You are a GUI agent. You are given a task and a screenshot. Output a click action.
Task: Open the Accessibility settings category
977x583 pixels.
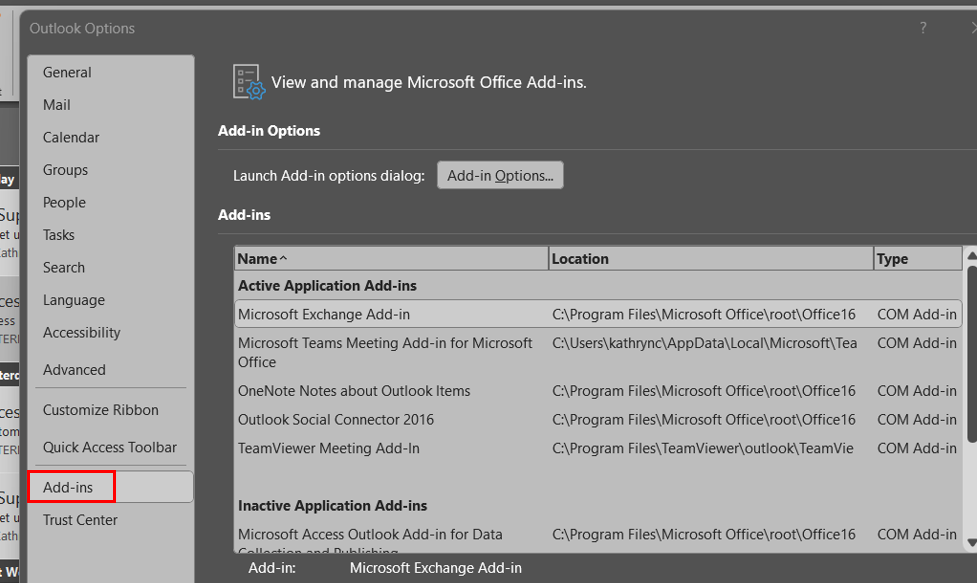[x=81, y=333]
